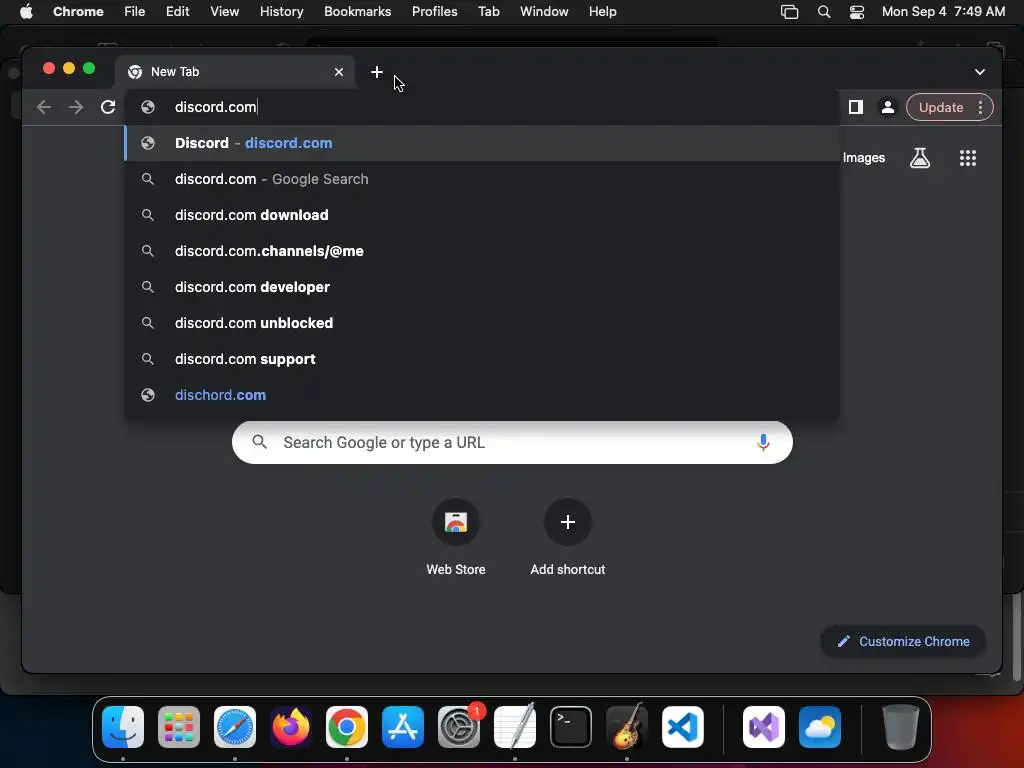The image size is (1024, 768).
Task: Close the New Tab tab
Action: tap(339, 72)
